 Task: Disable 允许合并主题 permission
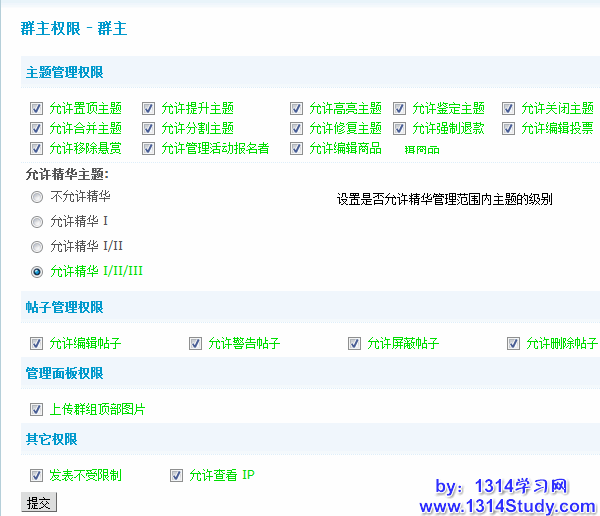(x=37, y=128)
